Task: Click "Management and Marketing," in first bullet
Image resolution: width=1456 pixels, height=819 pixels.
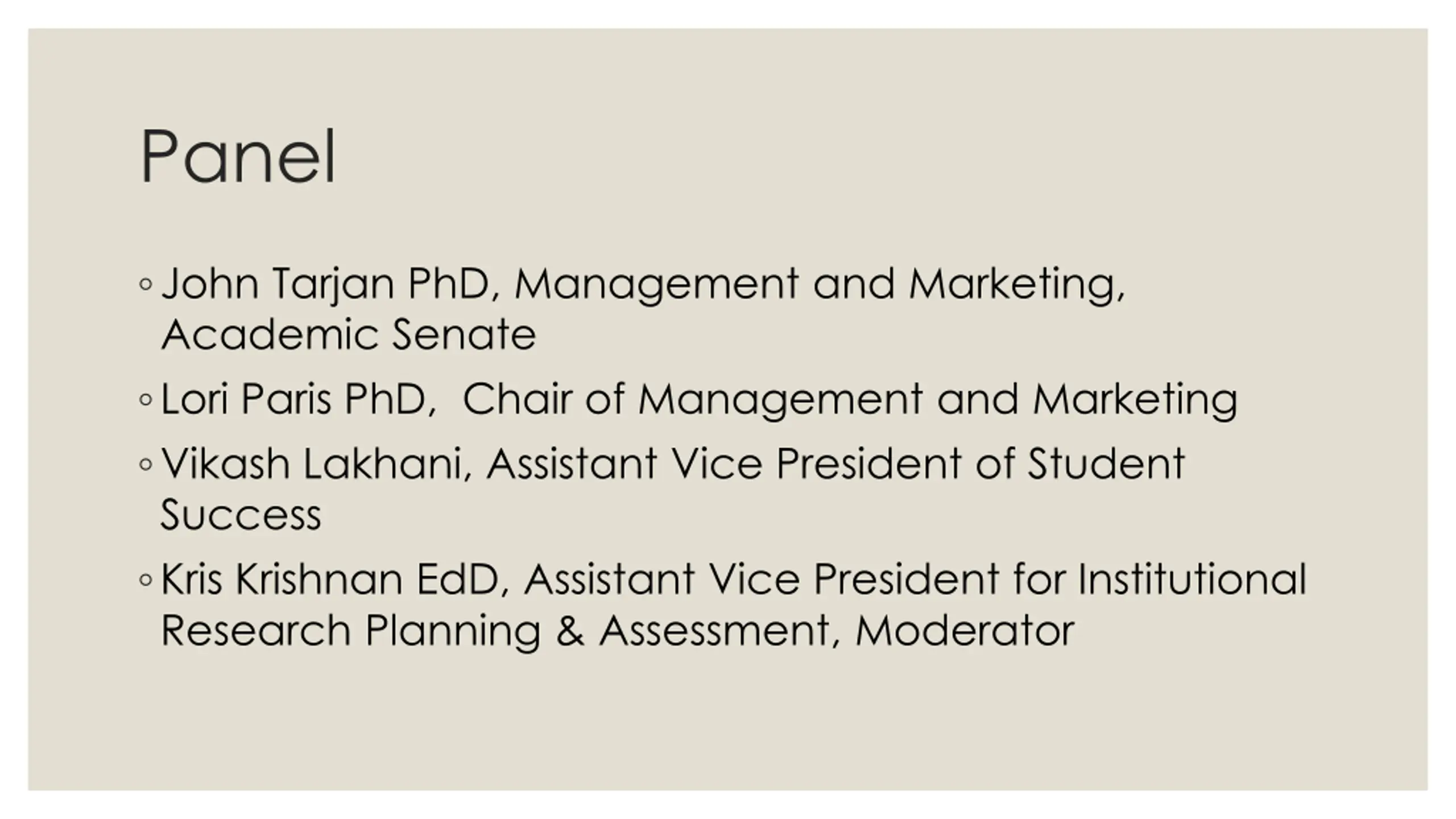Action: point(820,286)
